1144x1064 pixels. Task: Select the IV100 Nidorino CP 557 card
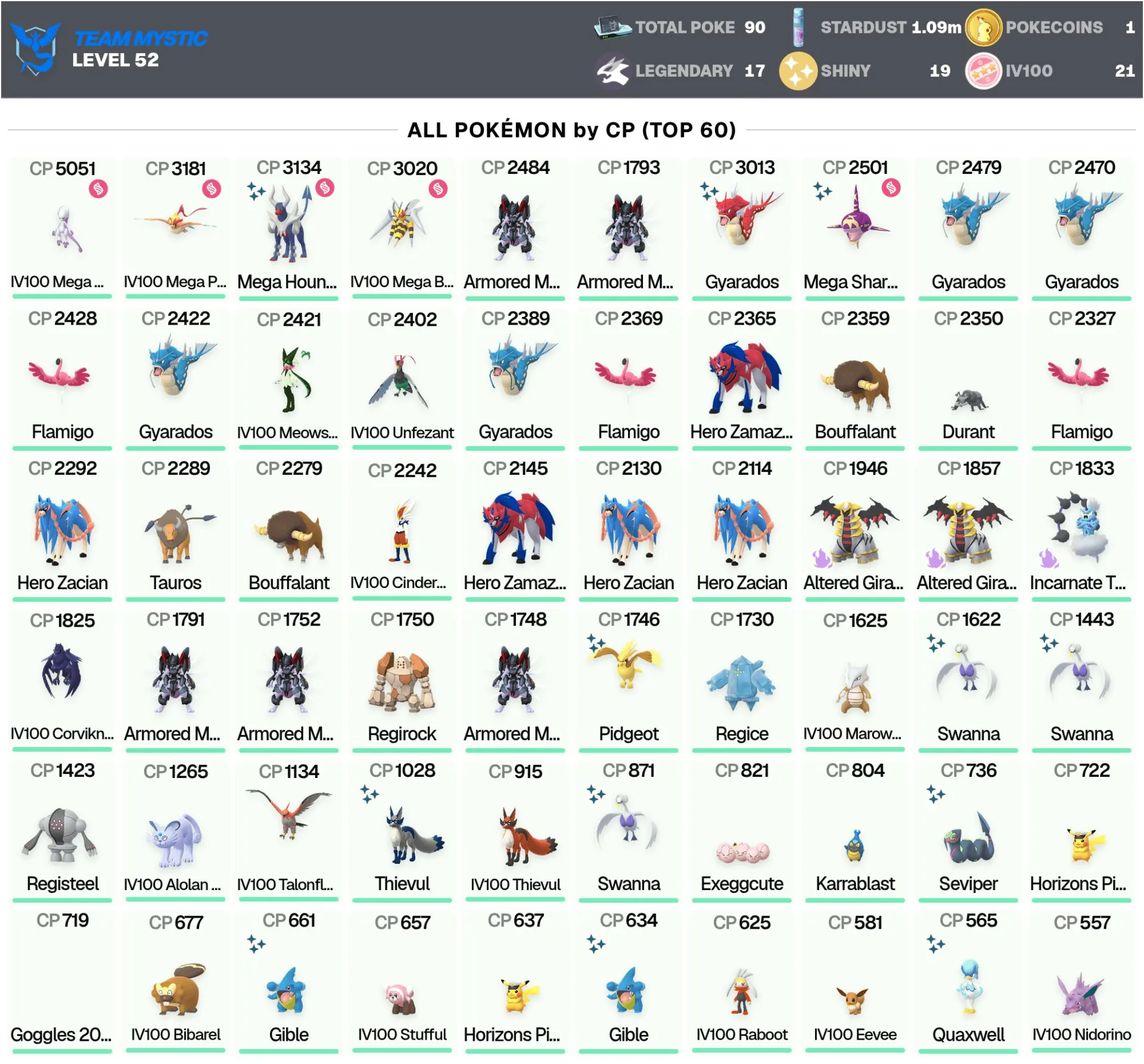(x=1081, y=982)
